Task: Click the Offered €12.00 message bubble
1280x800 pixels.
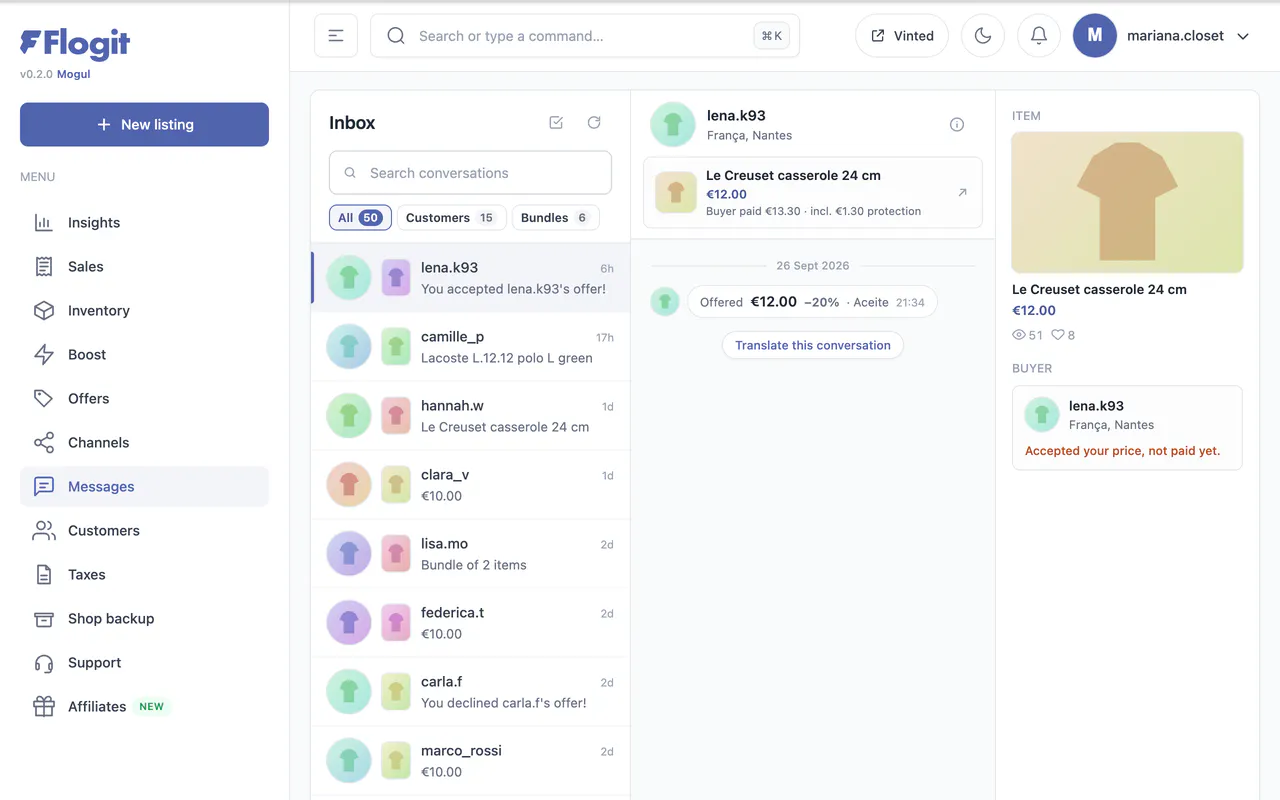Action: tap(812, 302)
